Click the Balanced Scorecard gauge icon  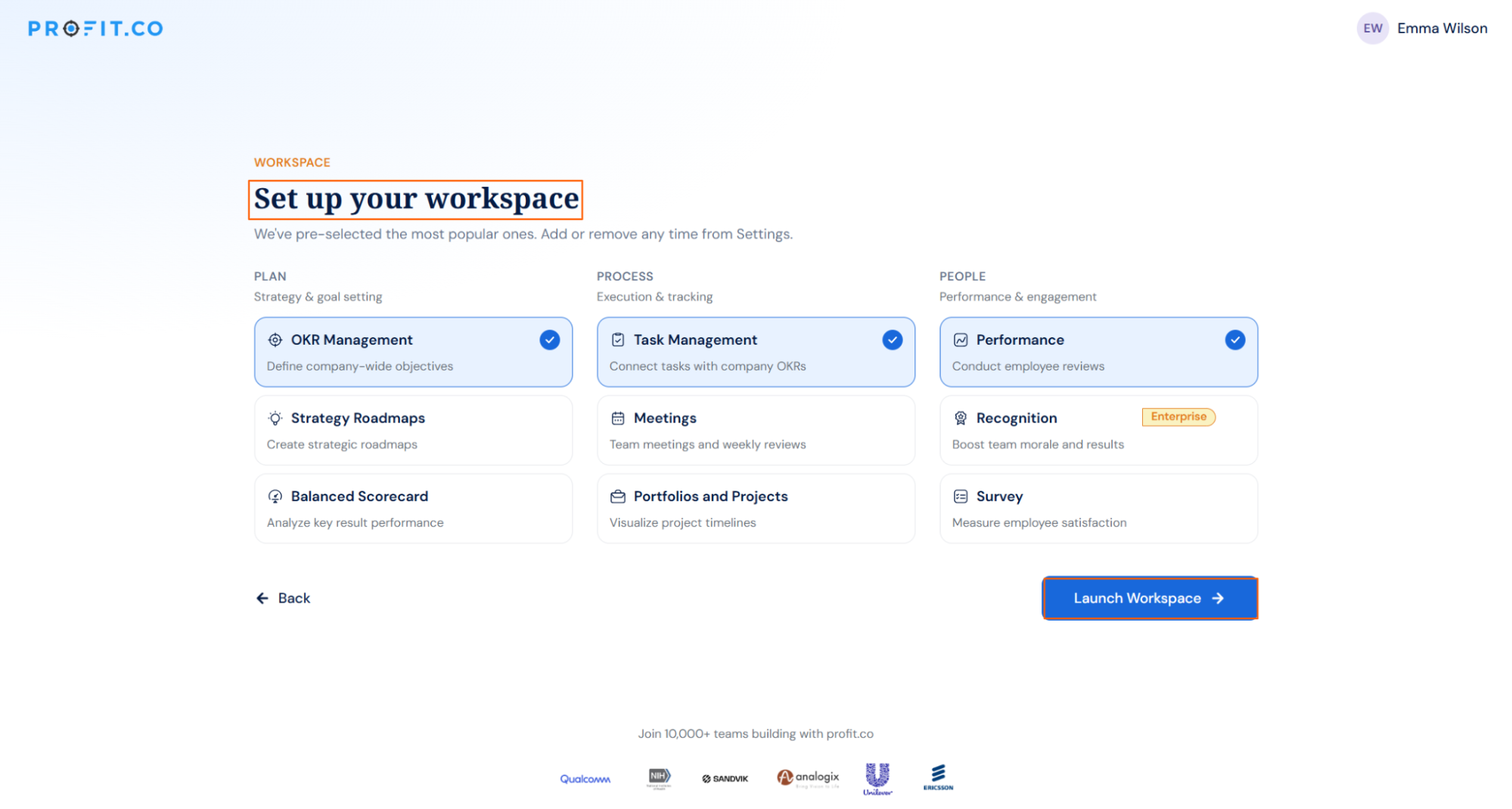point(275,497)
